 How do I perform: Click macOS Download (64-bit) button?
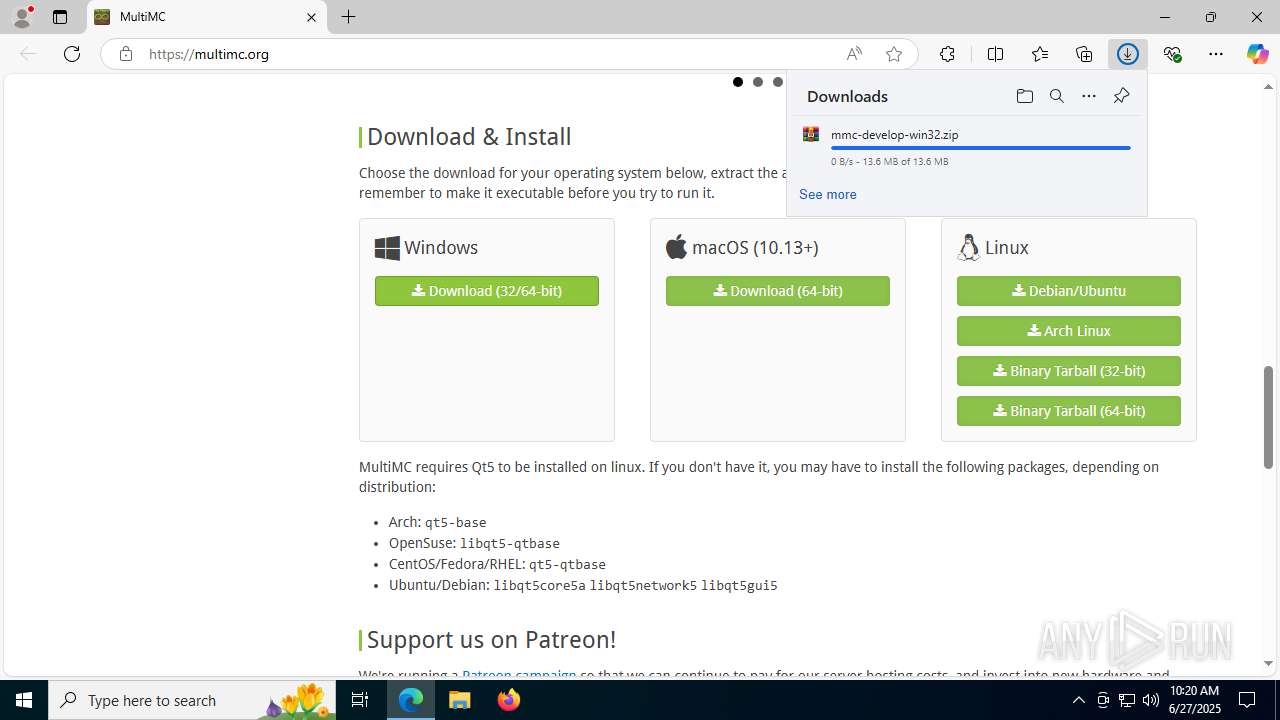[778, 291]
